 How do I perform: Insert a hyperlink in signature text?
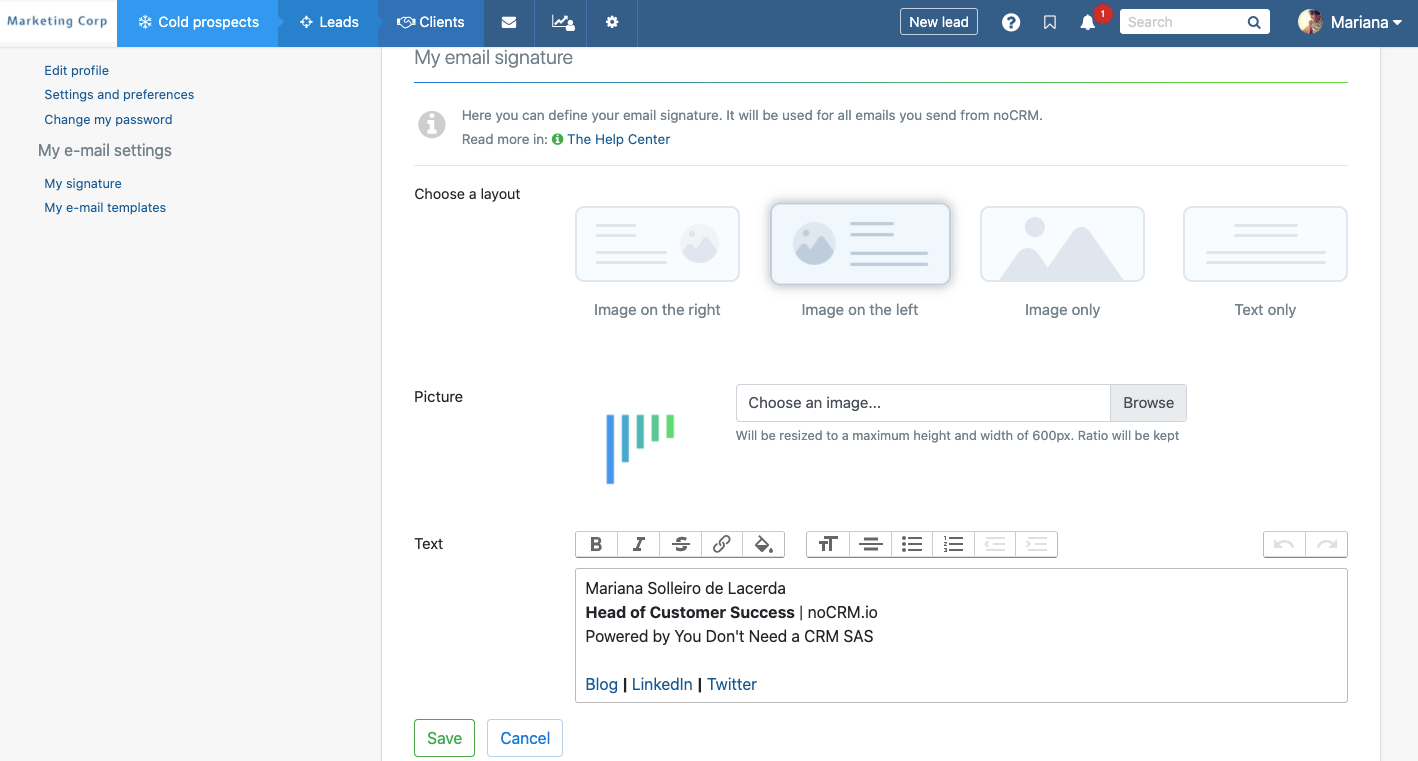[x=722, y=544]
